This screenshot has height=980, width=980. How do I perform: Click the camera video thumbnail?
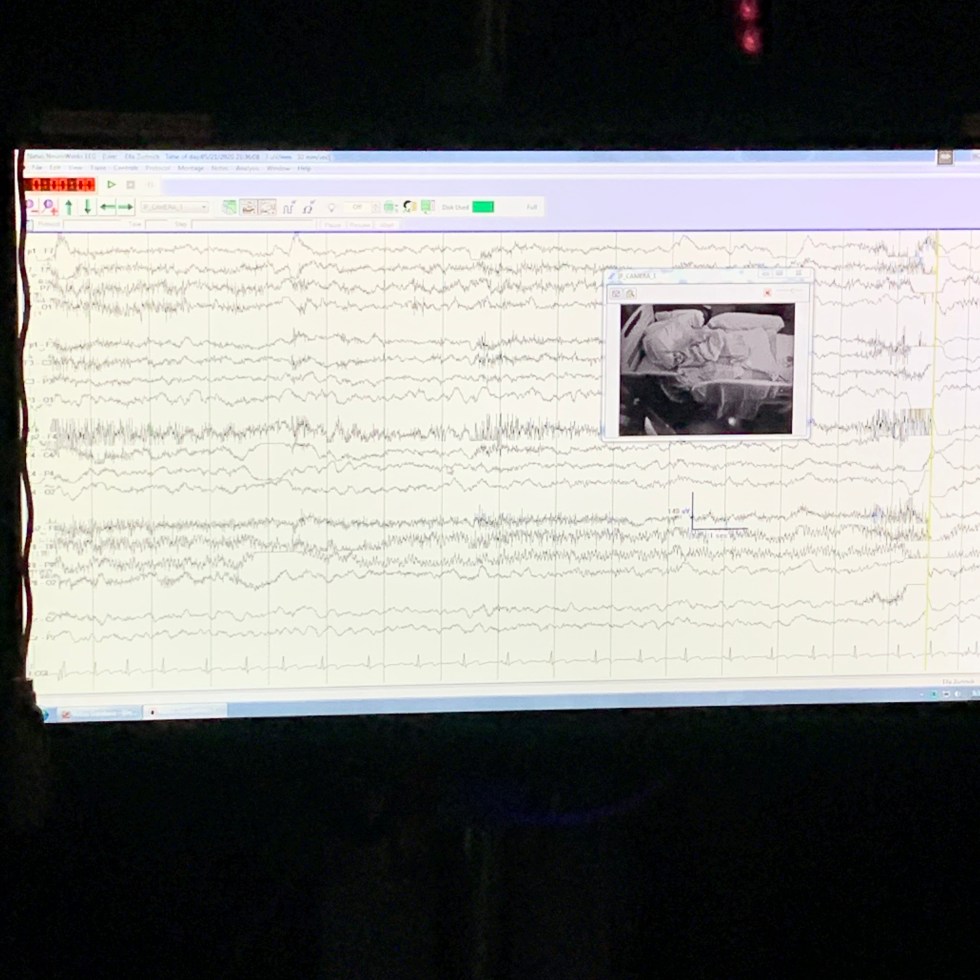click(x=707, y=368)
